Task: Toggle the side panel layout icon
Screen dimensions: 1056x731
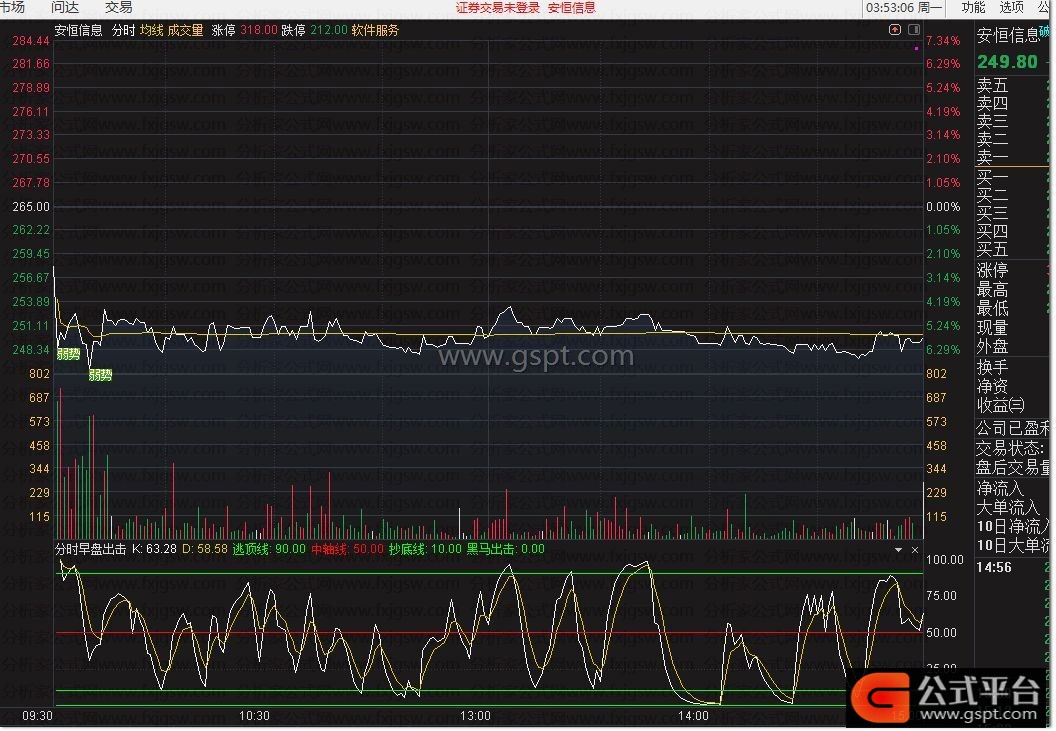Action: pos(914,30)
